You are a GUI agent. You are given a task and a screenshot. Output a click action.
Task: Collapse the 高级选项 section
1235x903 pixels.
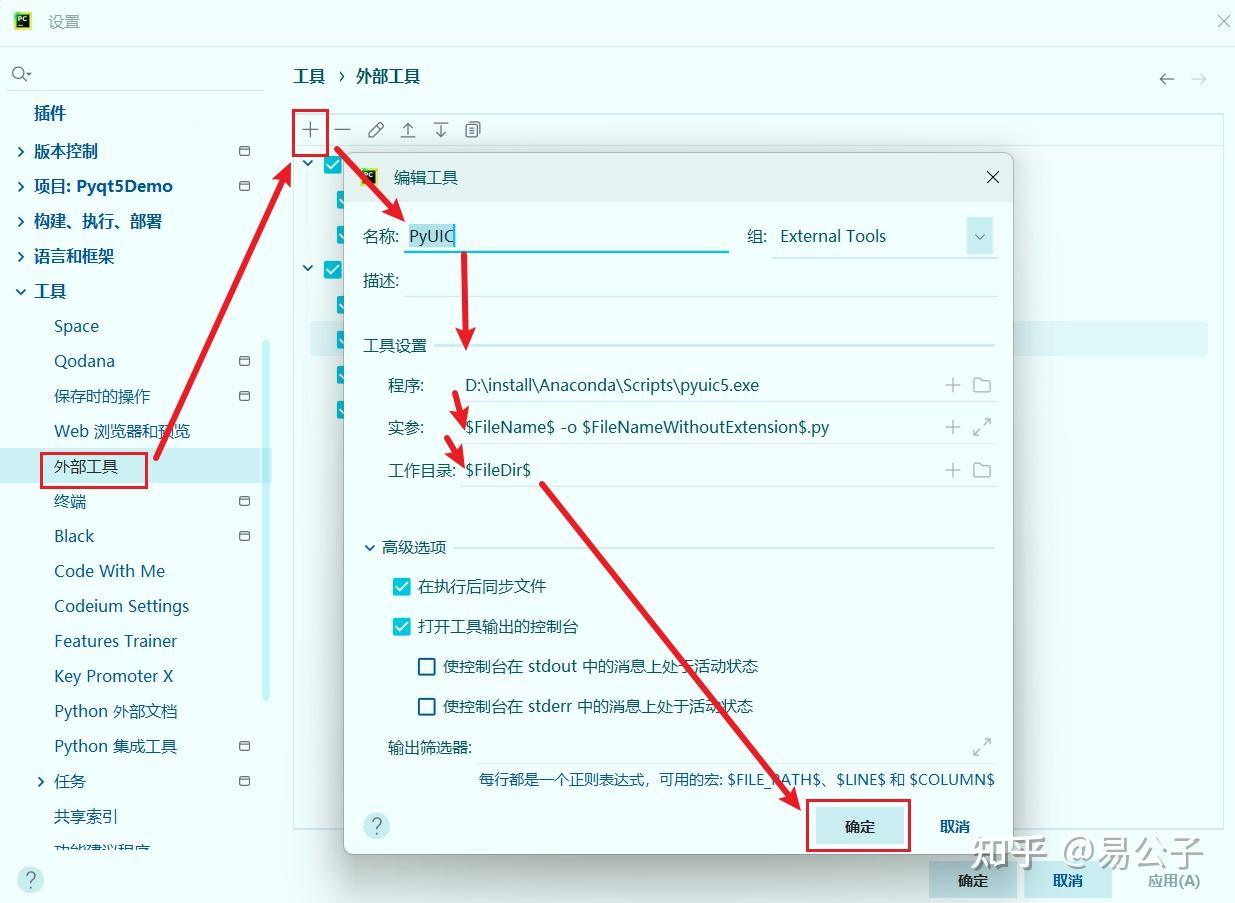(x=370, y=547)
